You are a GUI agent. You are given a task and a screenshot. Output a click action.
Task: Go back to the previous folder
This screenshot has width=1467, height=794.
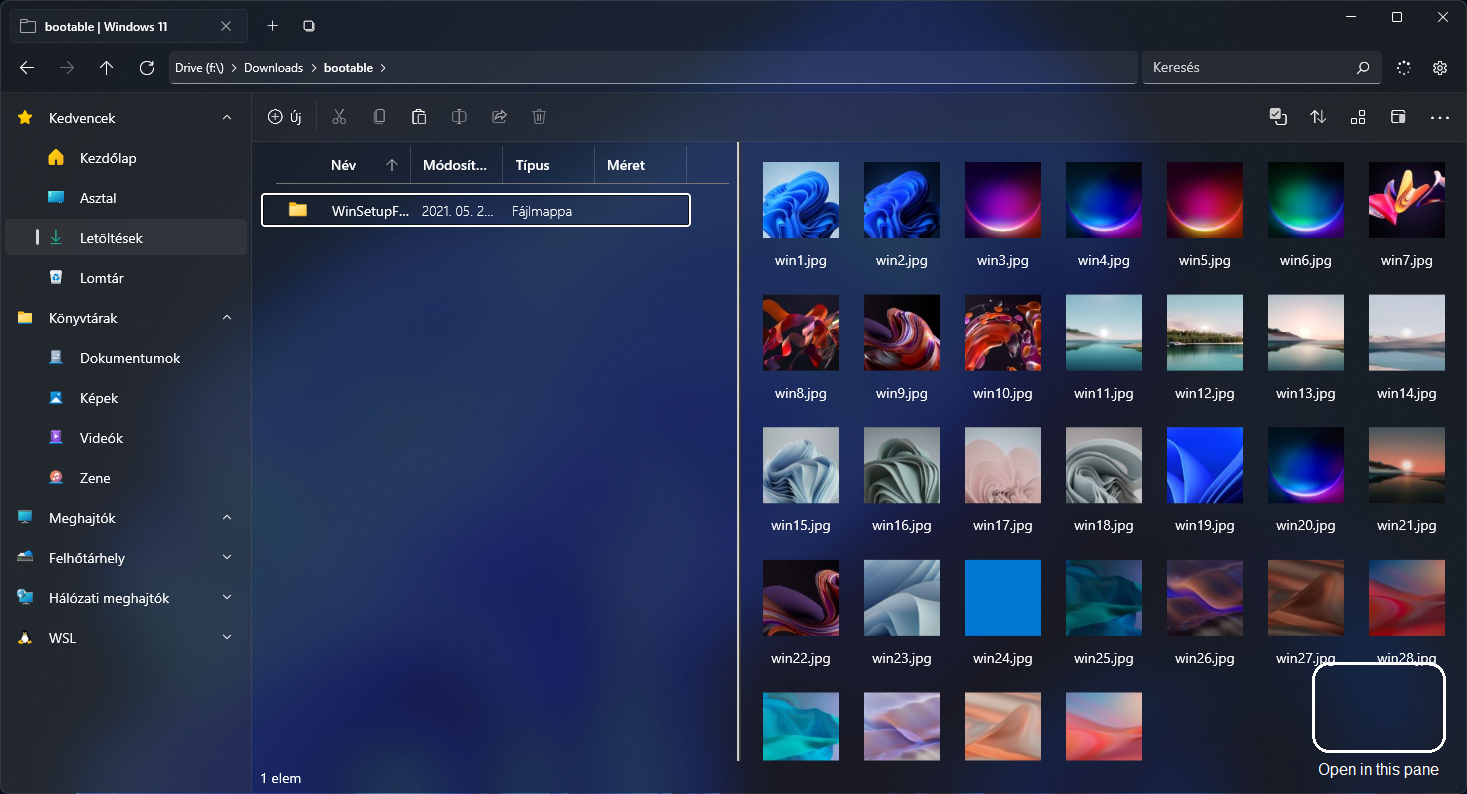[x=27, y=68]
